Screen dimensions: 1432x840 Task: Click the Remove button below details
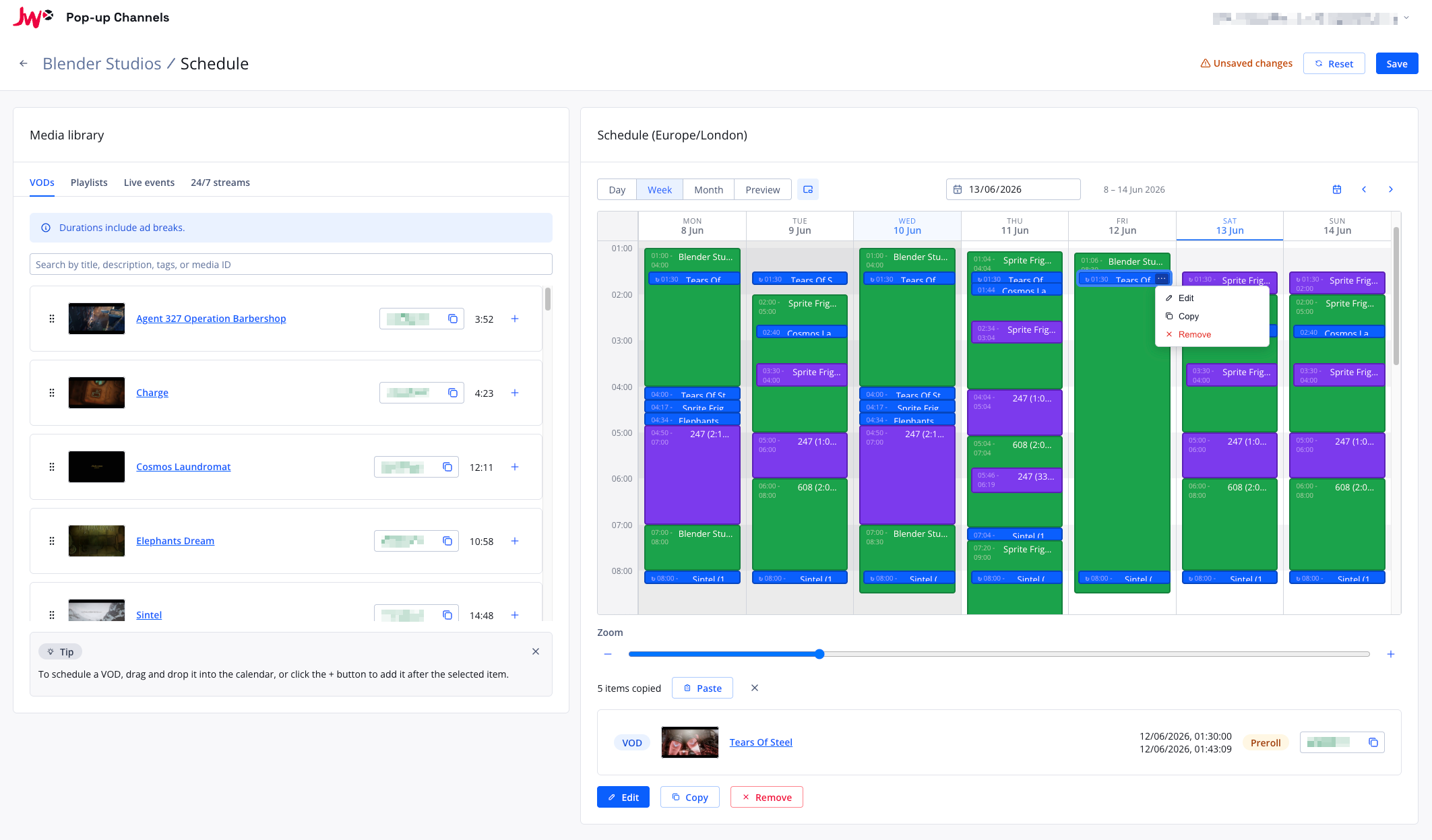[767, 797]
